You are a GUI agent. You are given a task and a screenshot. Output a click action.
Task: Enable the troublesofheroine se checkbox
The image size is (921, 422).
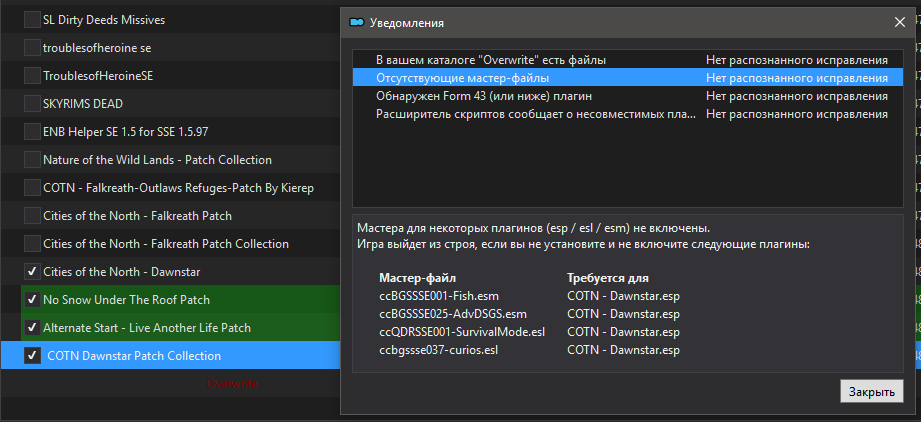point(32,47)
